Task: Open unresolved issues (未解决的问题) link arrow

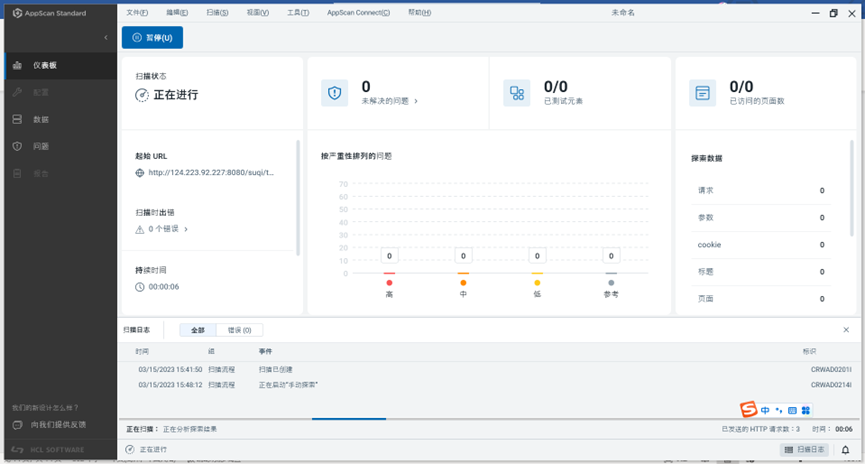Action: point(416,101)
